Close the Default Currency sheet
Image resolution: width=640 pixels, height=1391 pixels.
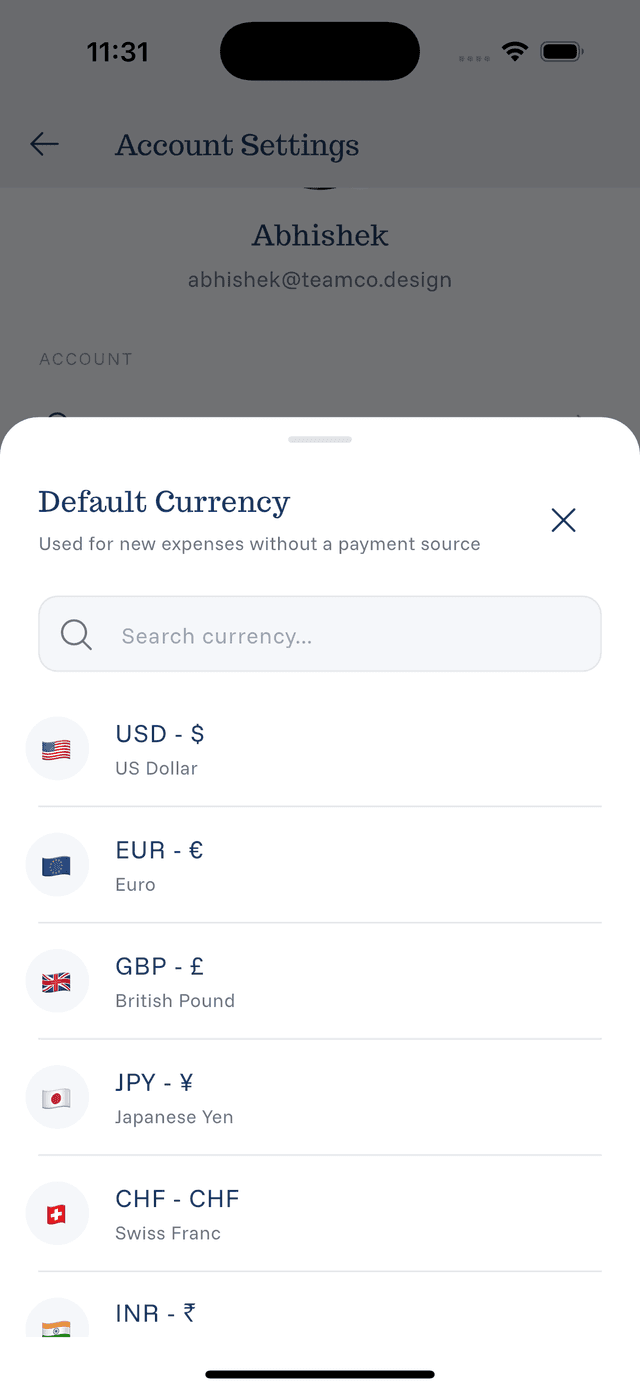(x=563, y=520)
